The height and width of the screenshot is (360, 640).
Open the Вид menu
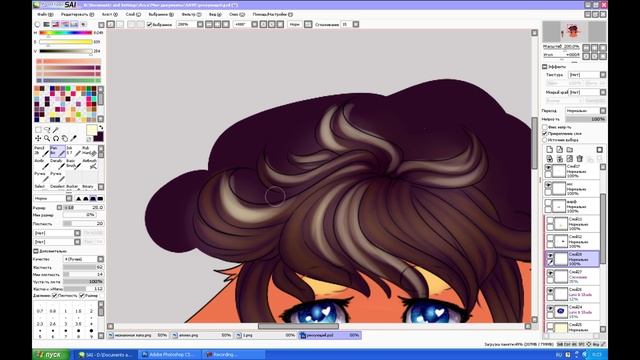(x=215, y=14)
